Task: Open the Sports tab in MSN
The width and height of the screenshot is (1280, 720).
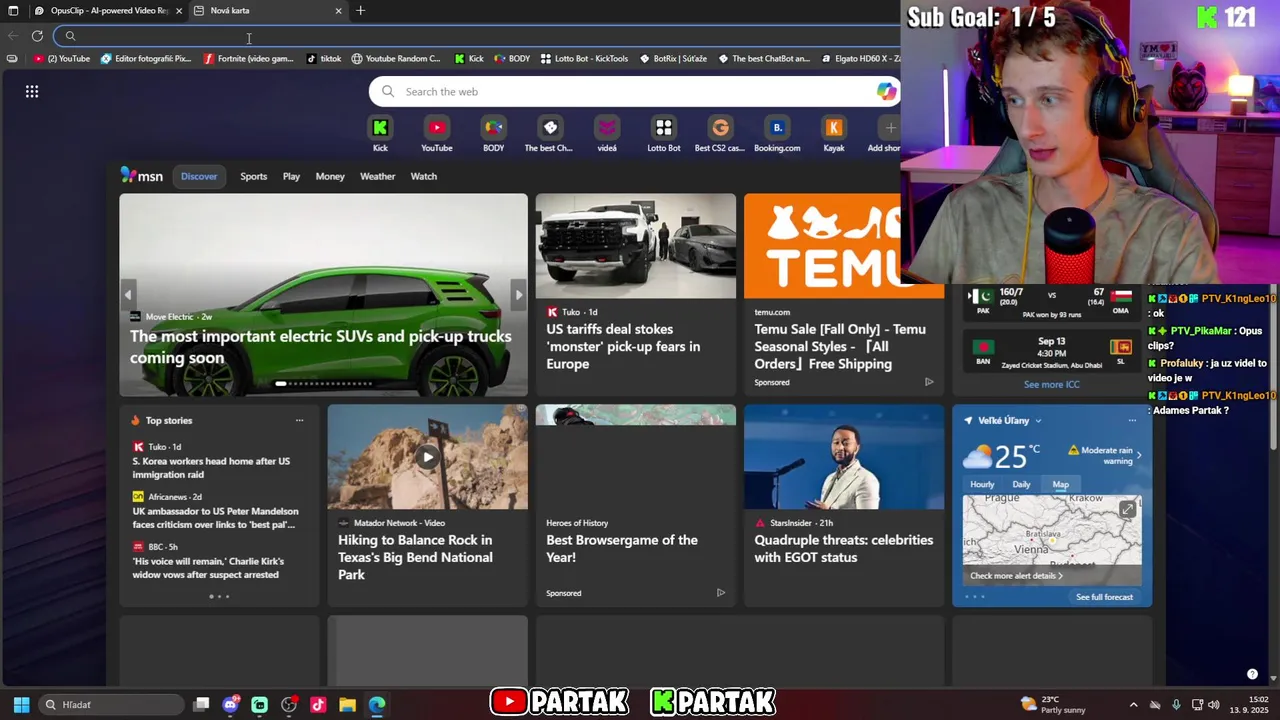Action: pyautogui.click(x=254, y=176)
